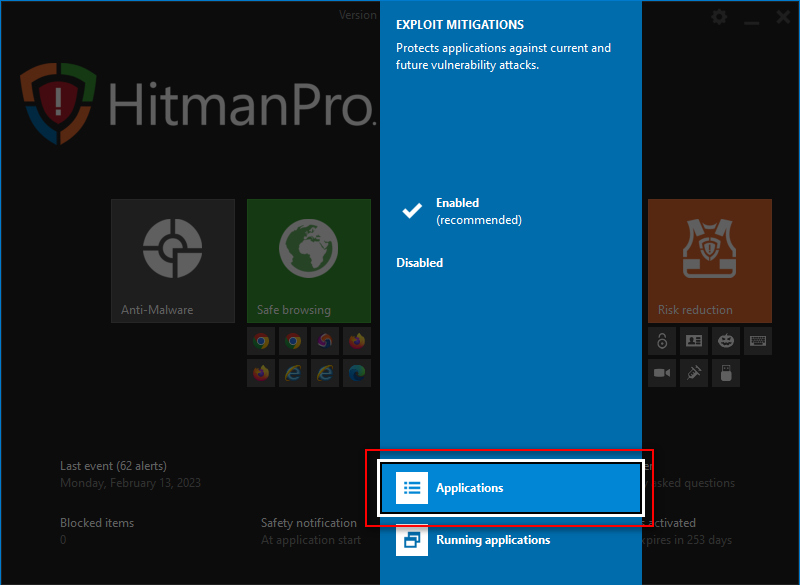Open settings via gear icon
The width and height of the screenshot is (800, 585).
(x=719, y=17)
